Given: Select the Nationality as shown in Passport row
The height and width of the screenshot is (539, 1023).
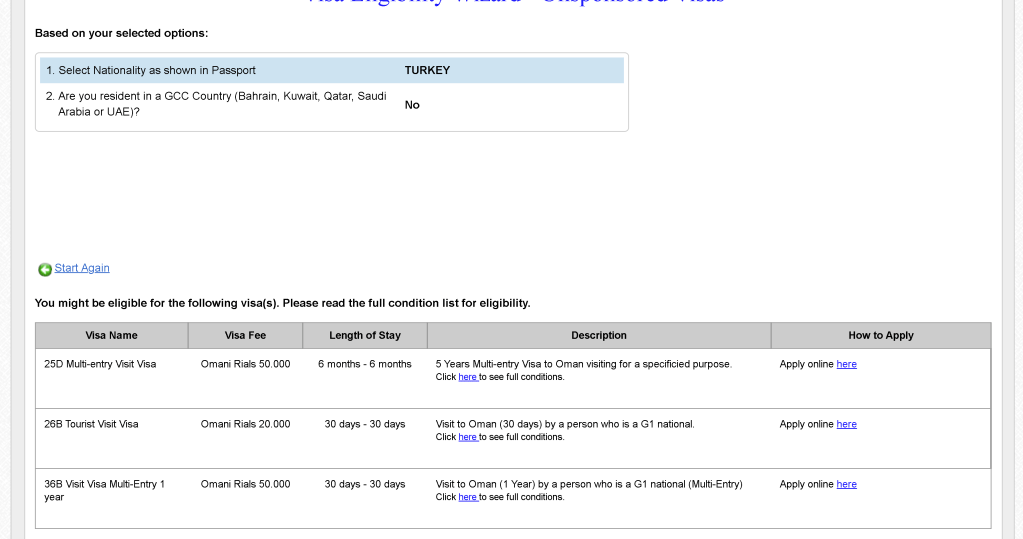Looking at the screenshot, I should click(x=331, y=70).
